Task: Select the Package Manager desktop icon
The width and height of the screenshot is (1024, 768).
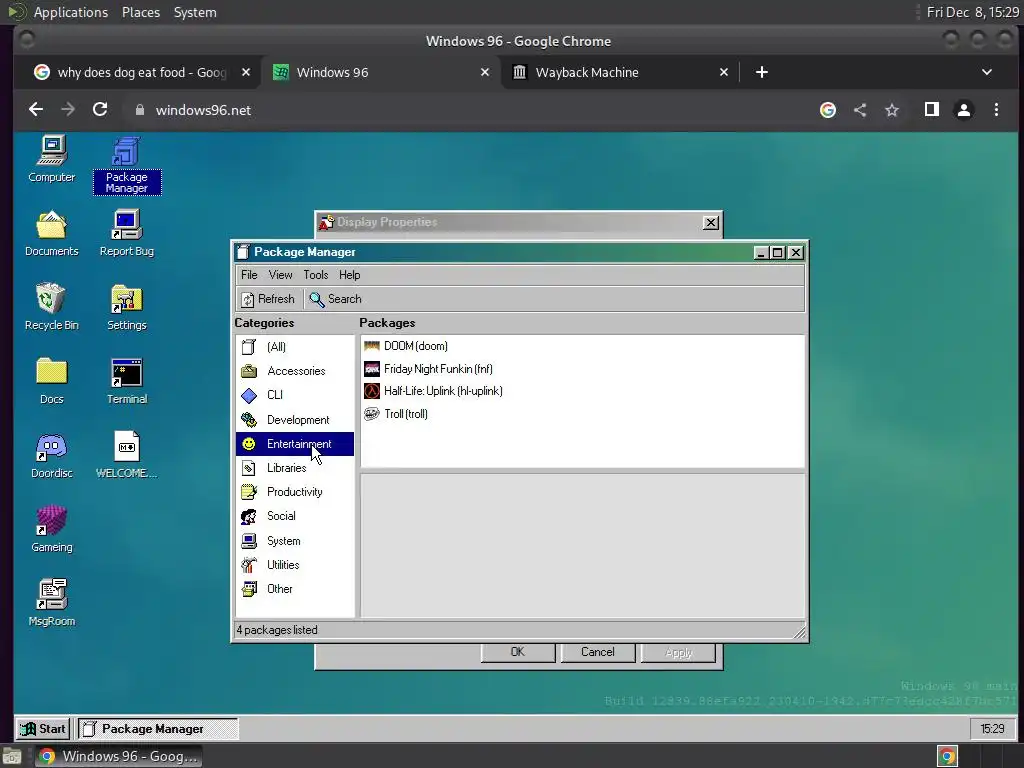Action: pyautogui.click(x=127, y=165)
